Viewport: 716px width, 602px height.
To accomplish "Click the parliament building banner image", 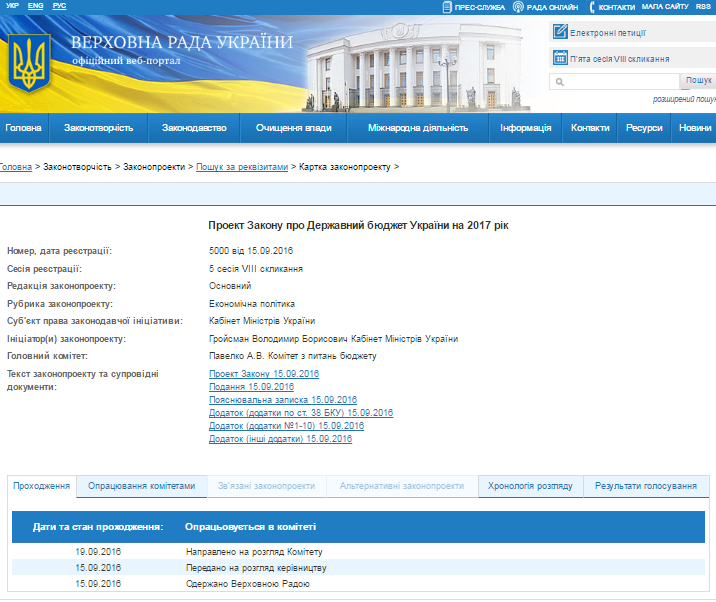I will [415, 66].
